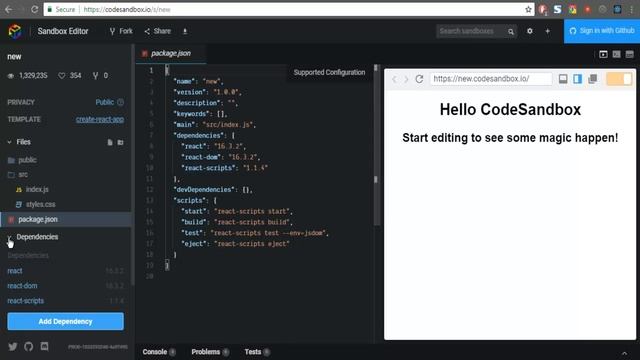Bookmark this page with star icon
The image size is (640, 360).
click(x=528, y=9)
